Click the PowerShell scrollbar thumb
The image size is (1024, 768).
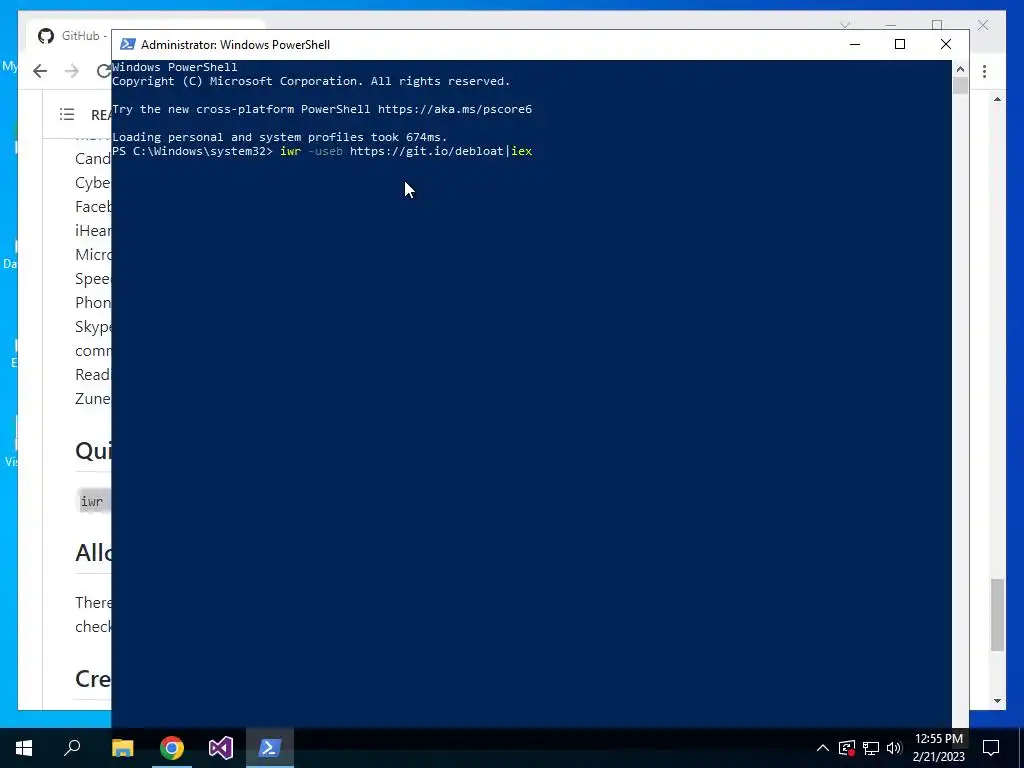(960, 86)
